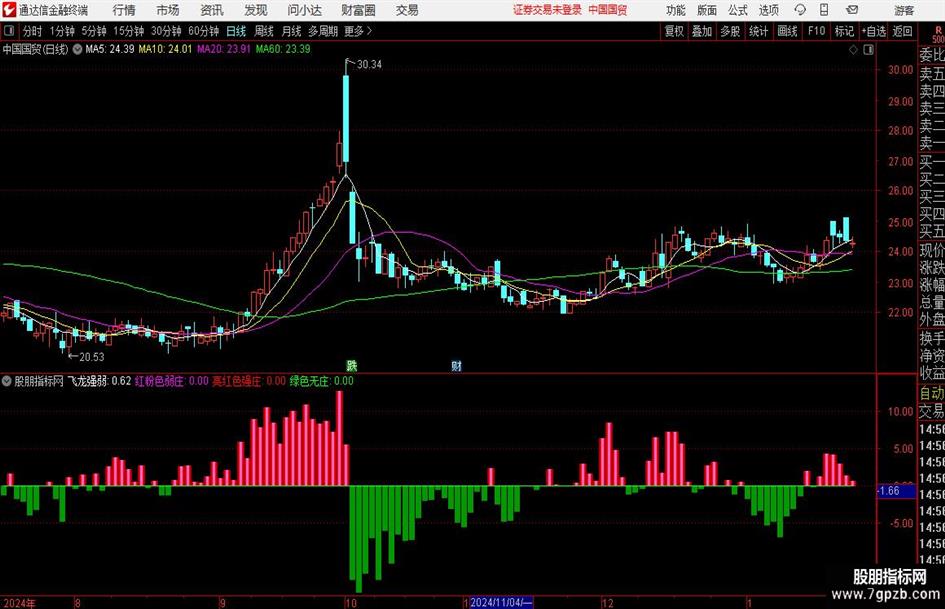This screenshot has width=945, height=609.
Task: Open the 多周期 multi-period view
Action: [323, 31]
